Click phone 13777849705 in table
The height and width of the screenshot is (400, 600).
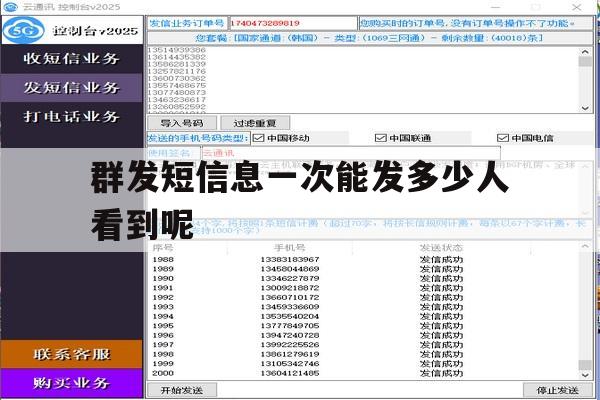[290, 326]
